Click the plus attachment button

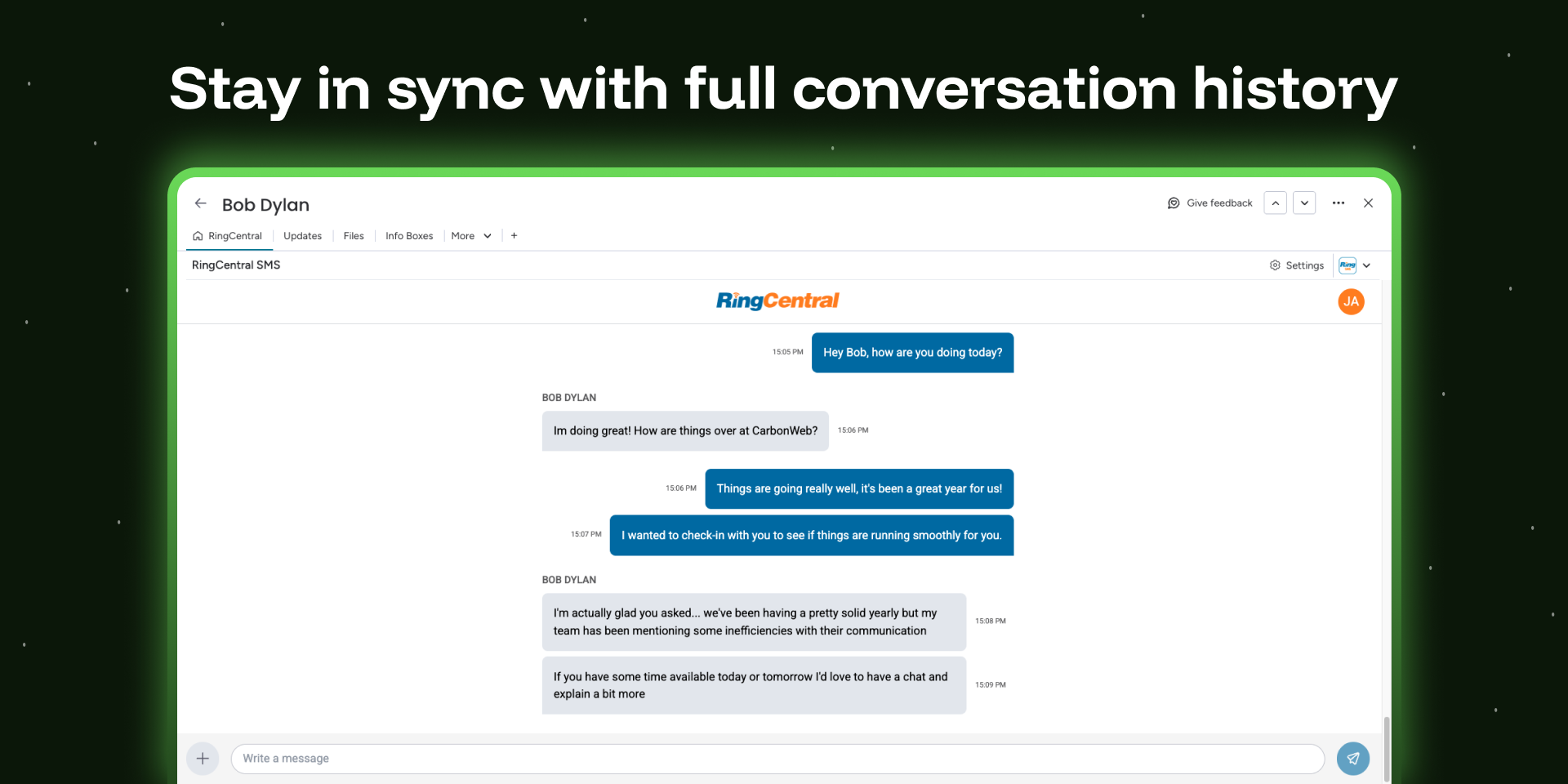[x=203, y=759]
